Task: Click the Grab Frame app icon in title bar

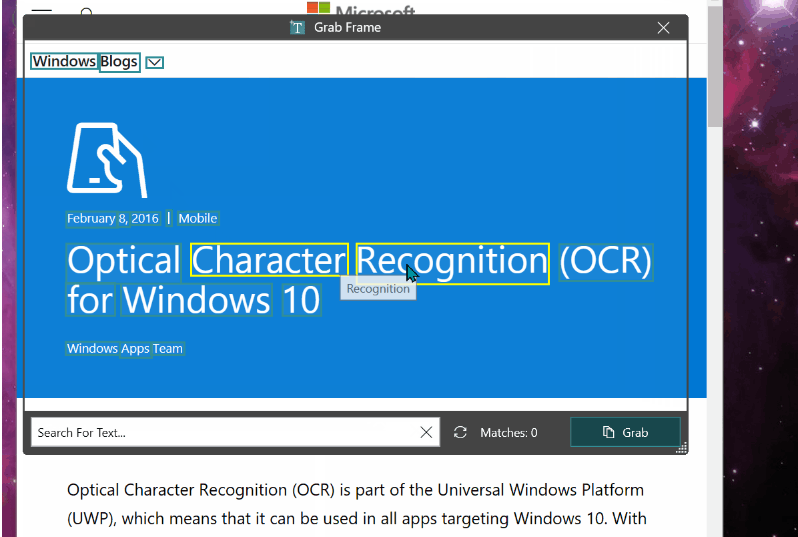Action: pyautogui.click(x=297, y=27)
